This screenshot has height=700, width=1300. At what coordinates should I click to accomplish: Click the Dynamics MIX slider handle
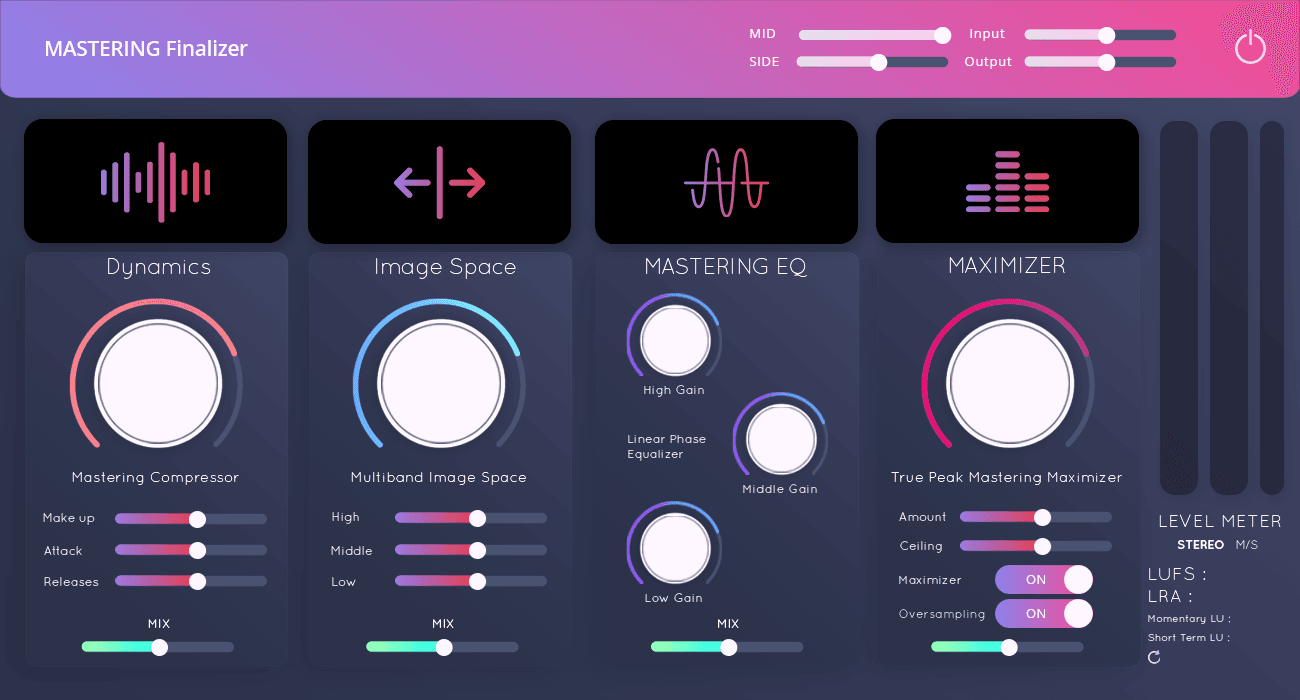(x=159, y=647)
